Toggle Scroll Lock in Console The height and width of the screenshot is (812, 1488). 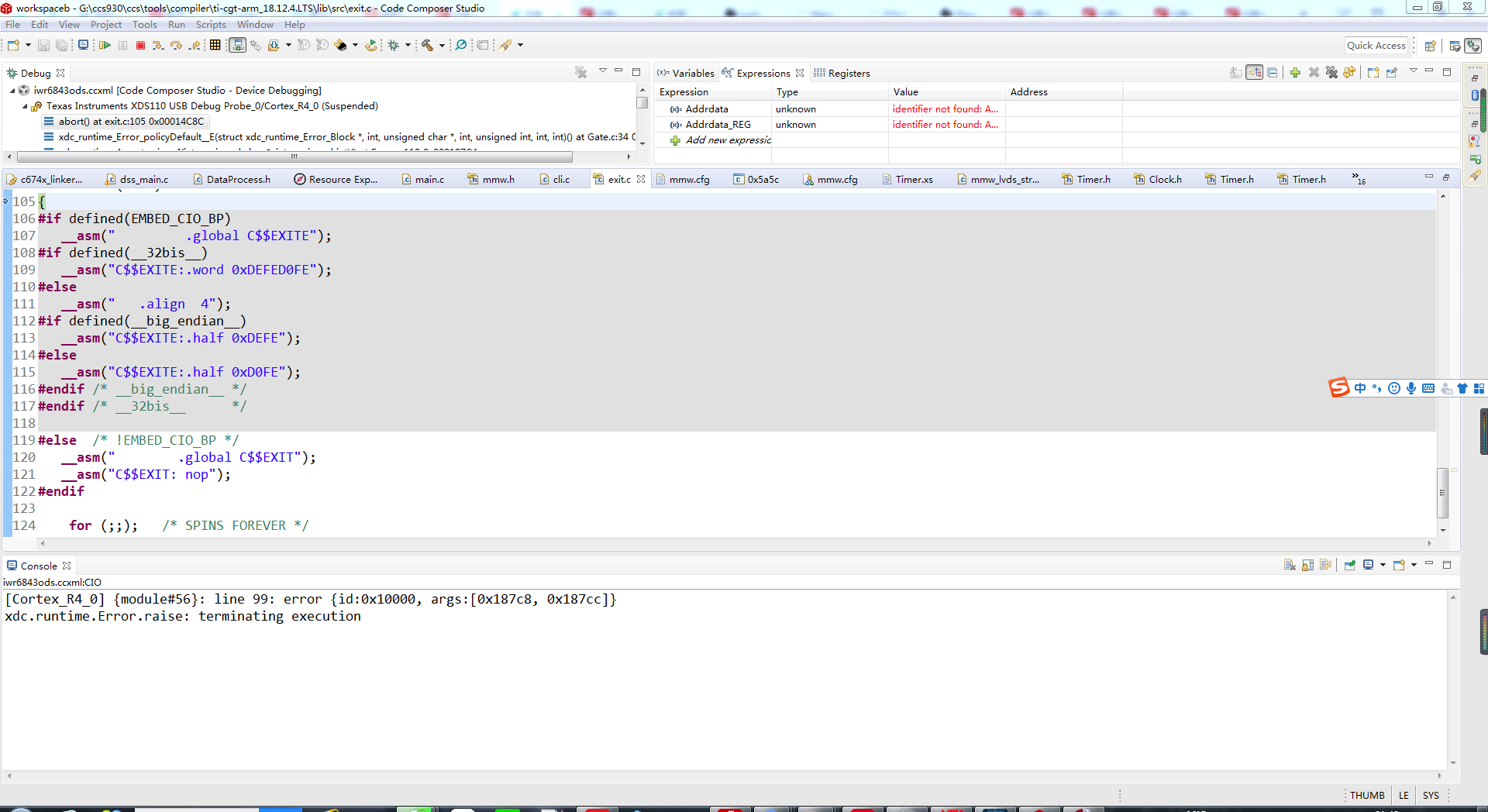[1307, 565]
